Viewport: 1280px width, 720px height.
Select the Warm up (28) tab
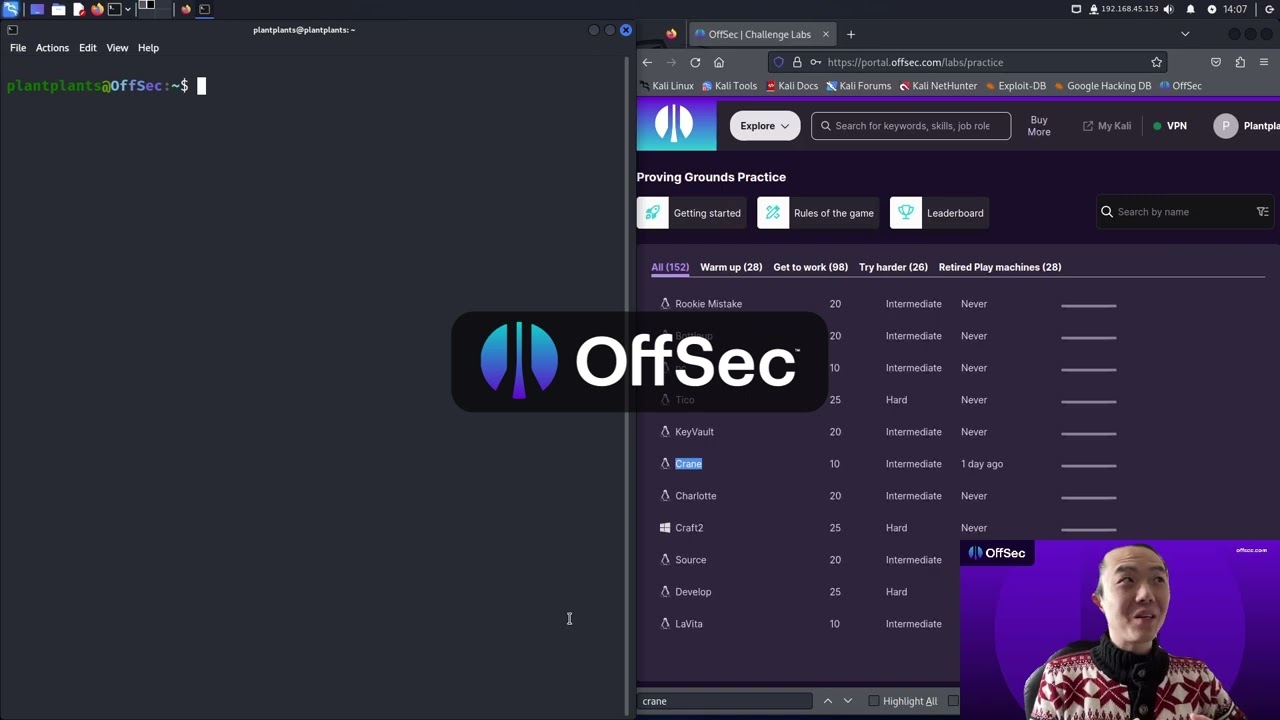[731, 267]
